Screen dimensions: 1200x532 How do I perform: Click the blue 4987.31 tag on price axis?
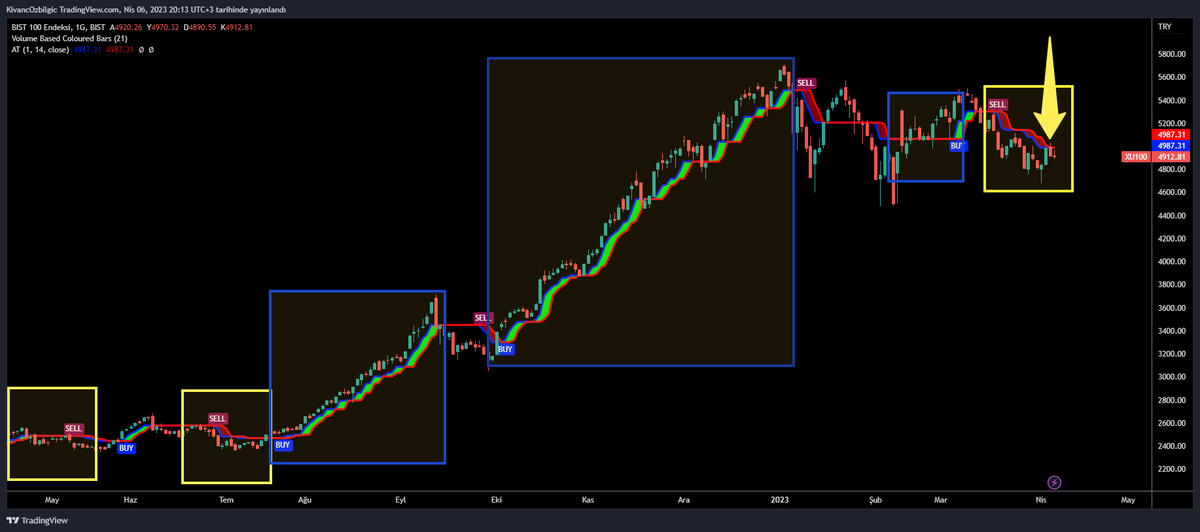coord(1171,146)
